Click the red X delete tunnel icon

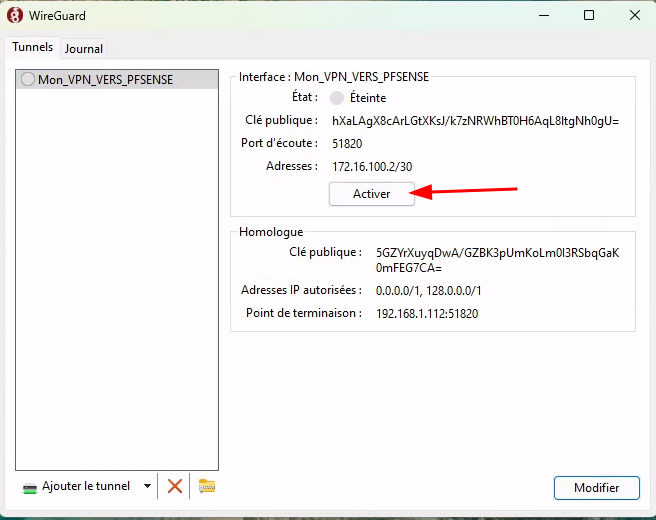(x=175, y=486)
